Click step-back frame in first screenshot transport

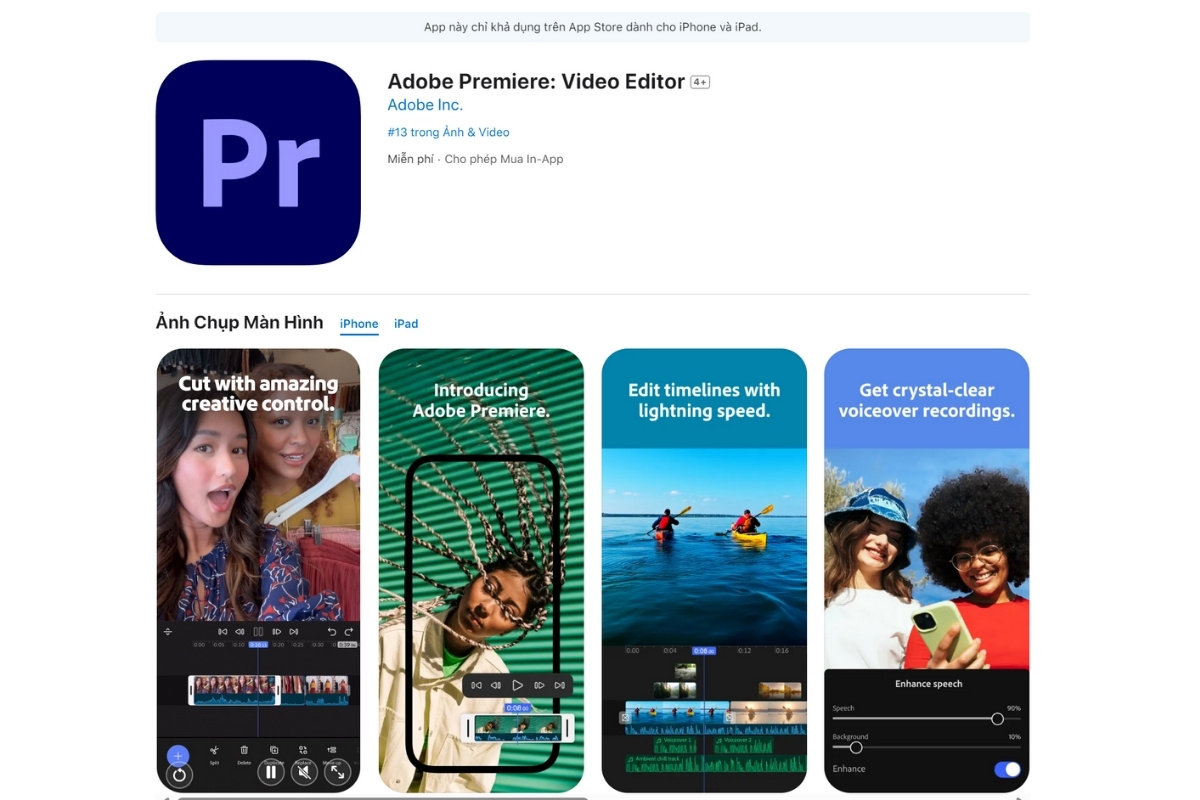(240, 632)
